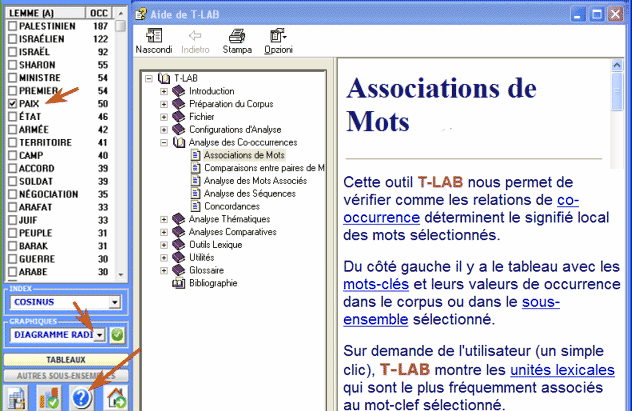Click the Aide de T-LAB title bar icon

coord(141,15)
